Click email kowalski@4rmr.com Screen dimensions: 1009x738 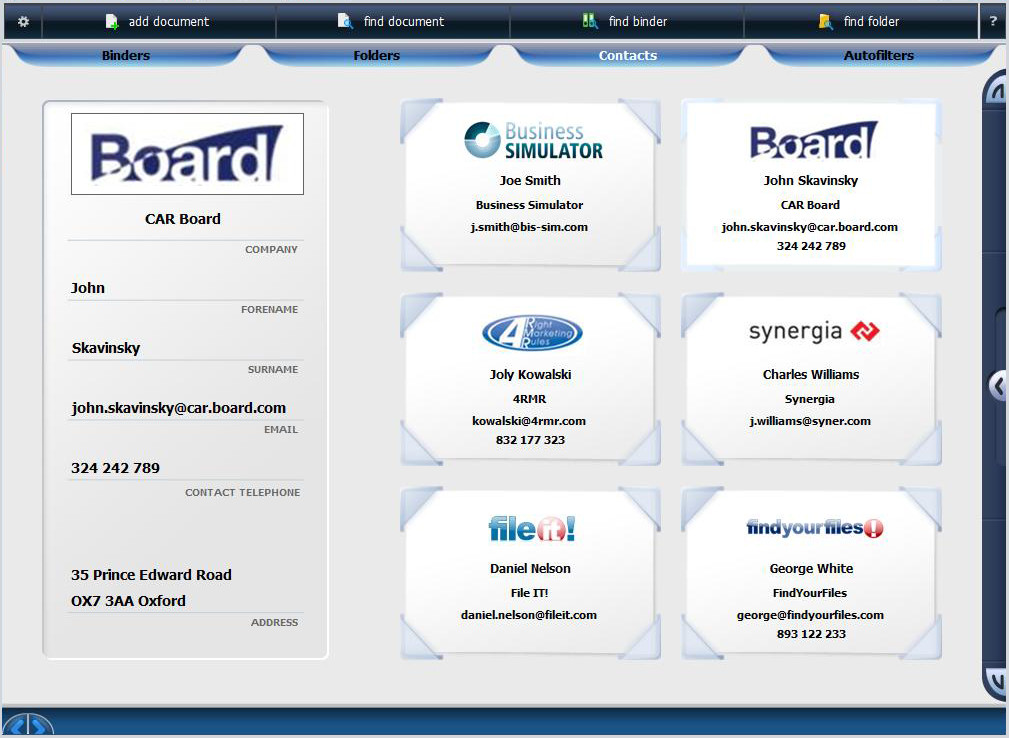(x=529, y=421)
